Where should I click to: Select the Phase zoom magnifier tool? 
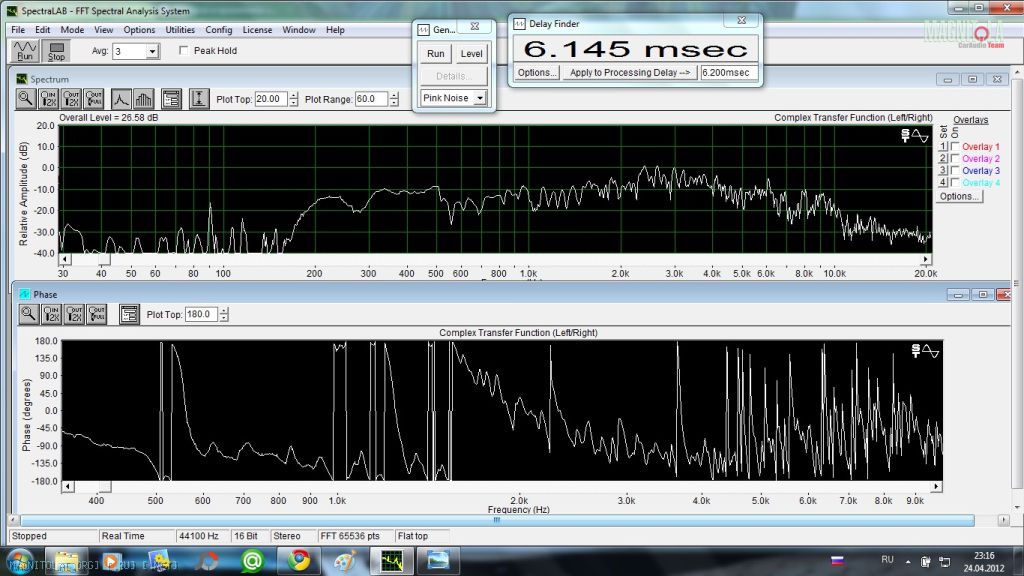coord(29,314)
